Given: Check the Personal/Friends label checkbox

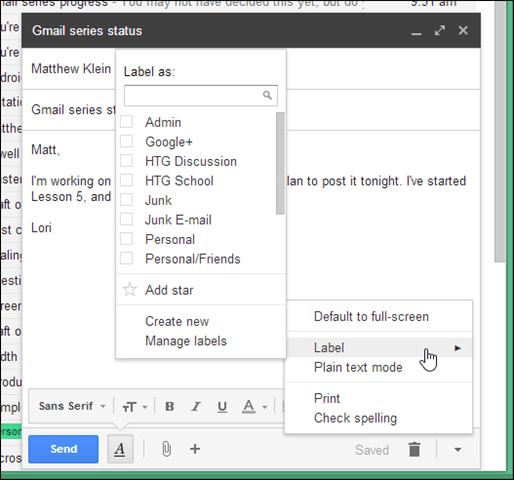Looking at the screenshot, I should (126, 258).
